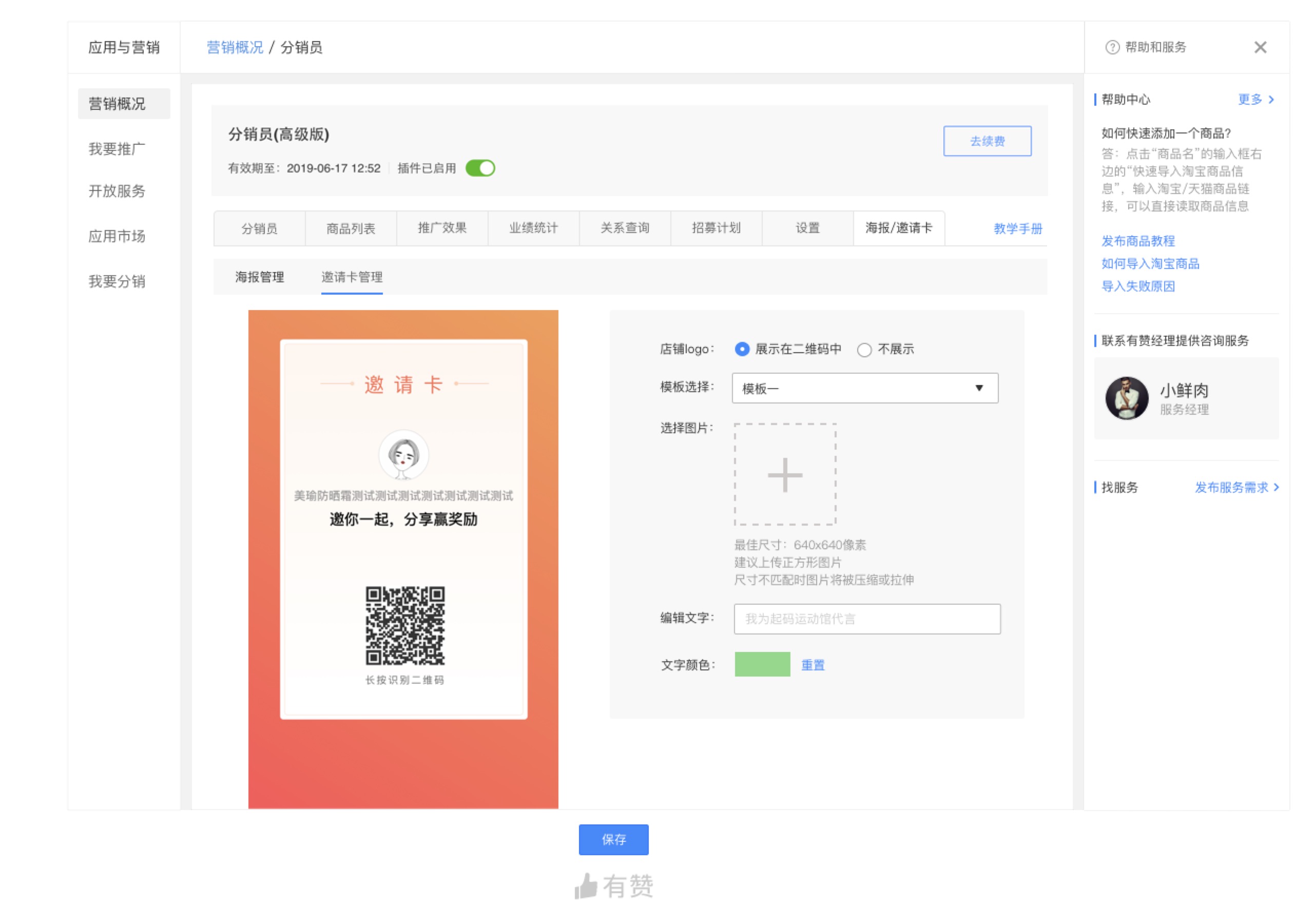The width and height of the screenshot is (1314, 924).
Task: Click 应用与营销 header title
Action: 124,48
